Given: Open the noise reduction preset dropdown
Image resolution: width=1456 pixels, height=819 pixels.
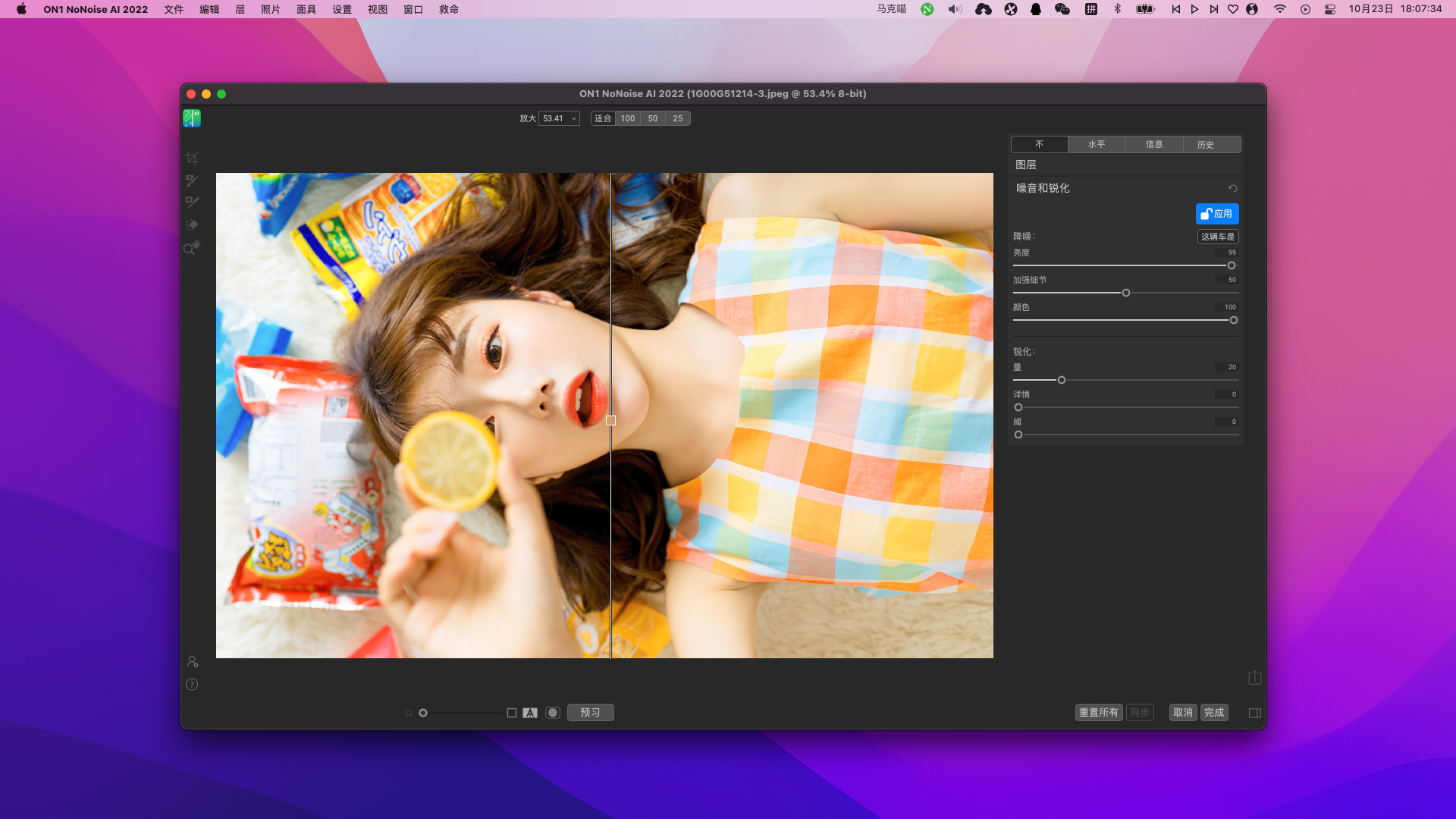Looking at the screenshot, I should pyautogui.click(x=1217, y=237).
